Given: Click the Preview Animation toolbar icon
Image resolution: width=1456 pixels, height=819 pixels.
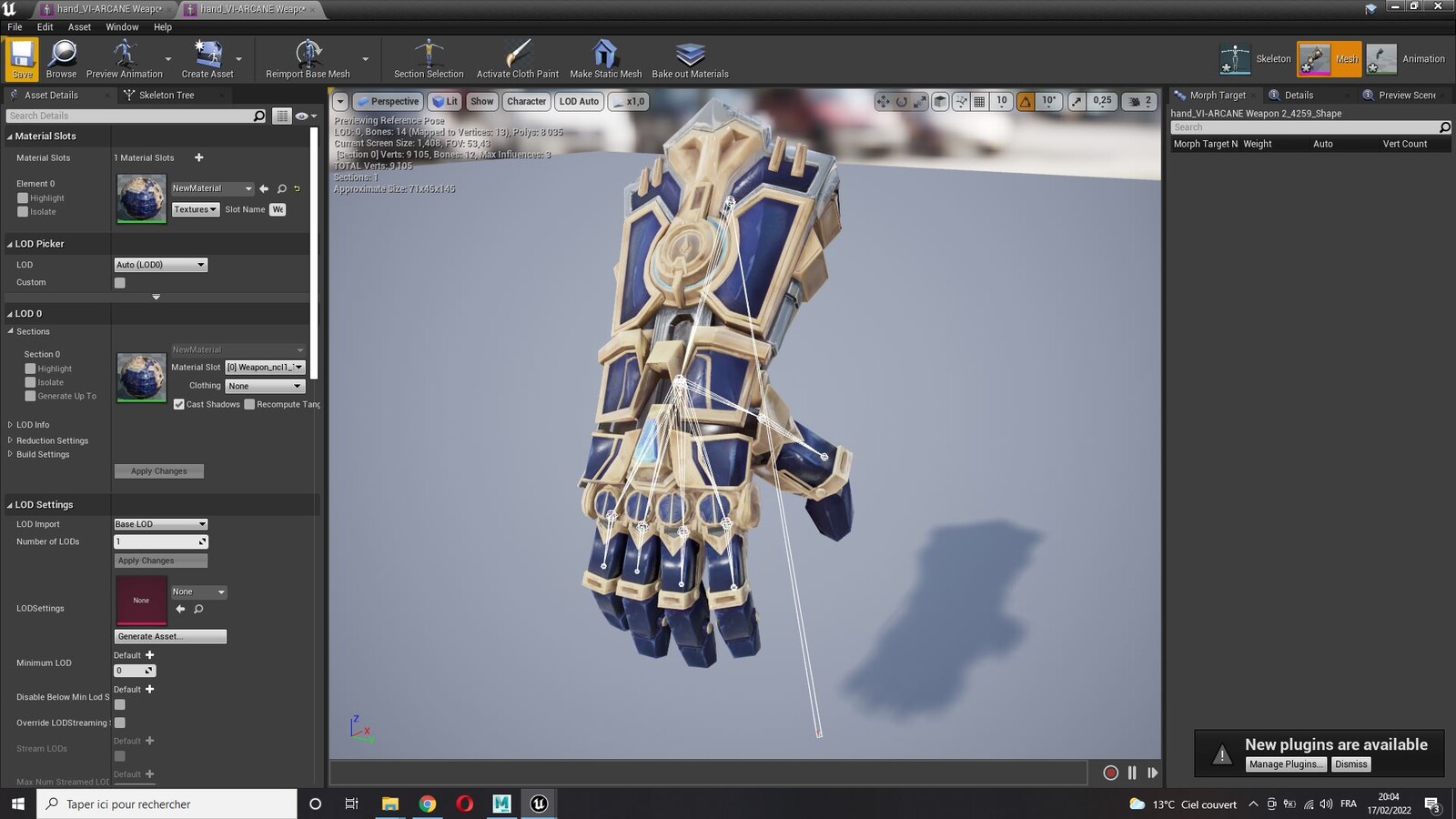Looking at the screenshot, I should click(125, 58).
